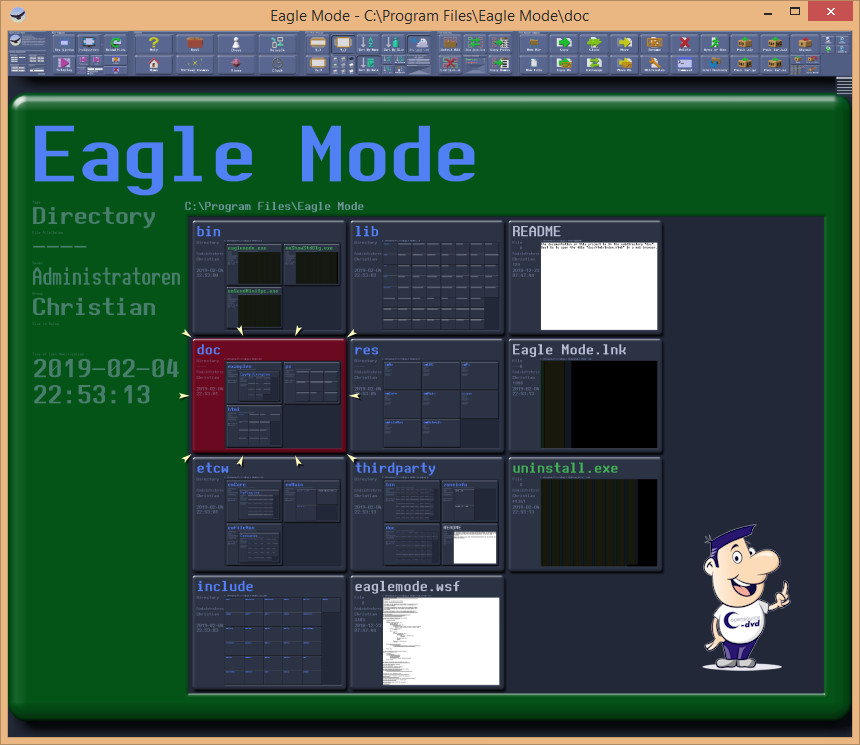Click the uninstall.exe file panel
The width and height of the screenshot is (860, 745).
tap(584, 514)
